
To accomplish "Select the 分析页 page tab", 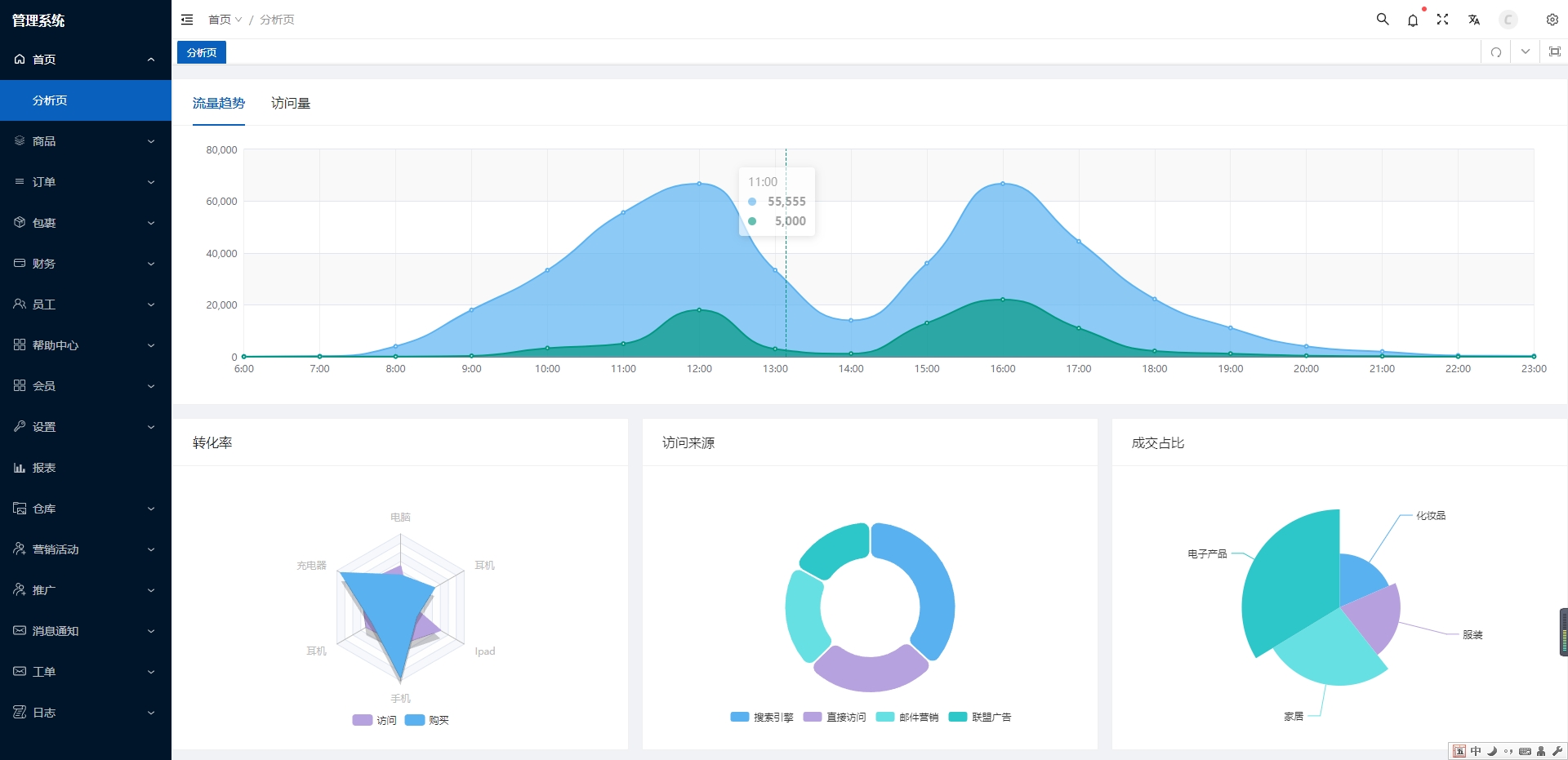I will [202, 52].
